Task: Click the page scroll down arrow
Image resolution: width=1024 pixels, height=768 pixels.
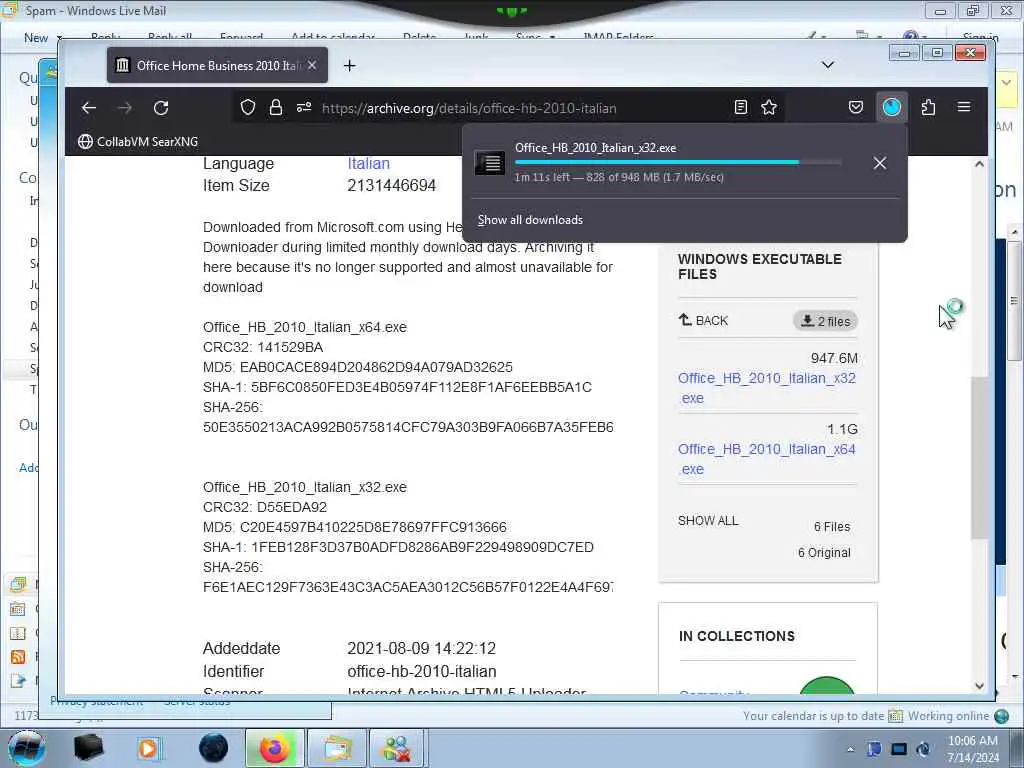Action: point(979,686)
